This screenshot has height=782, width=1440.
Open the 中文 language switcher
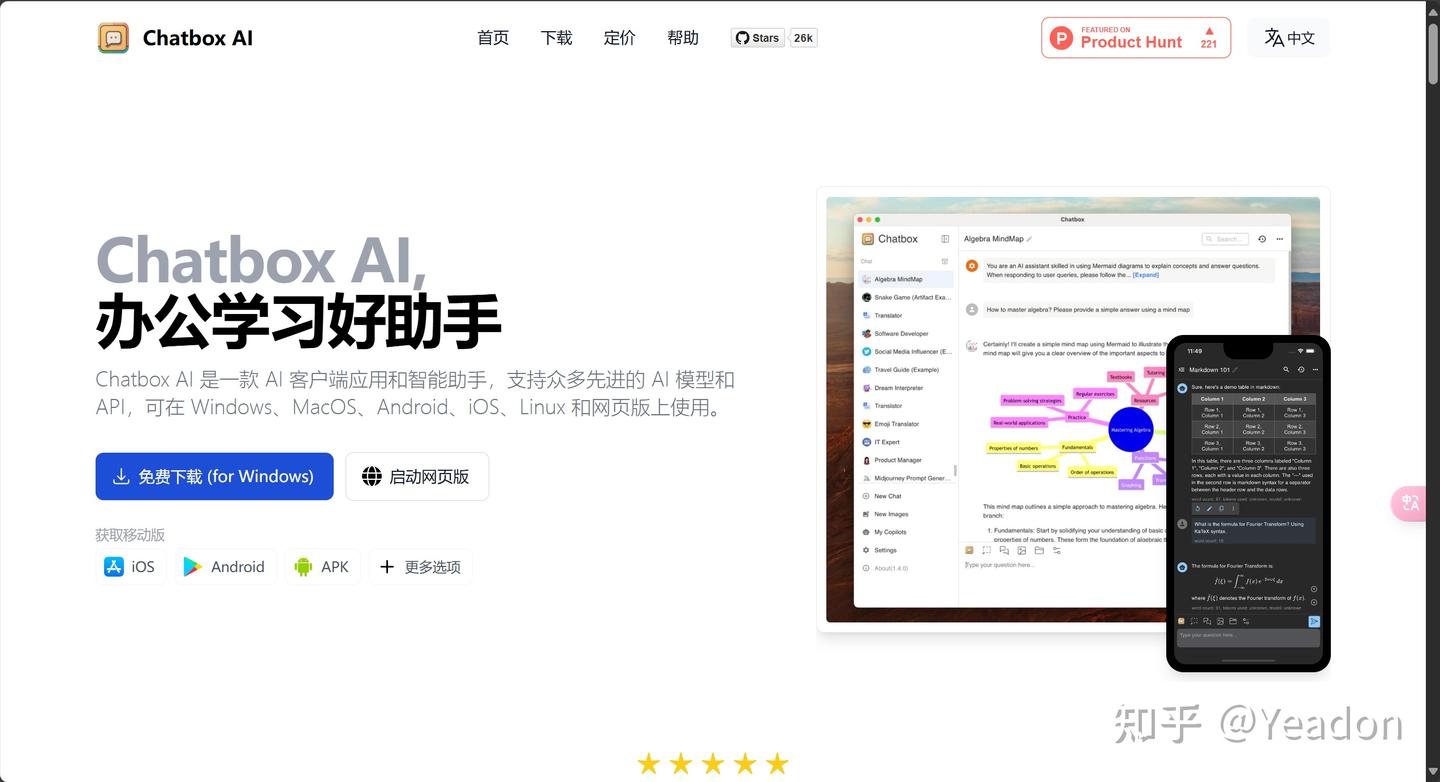pos(1288,37)
